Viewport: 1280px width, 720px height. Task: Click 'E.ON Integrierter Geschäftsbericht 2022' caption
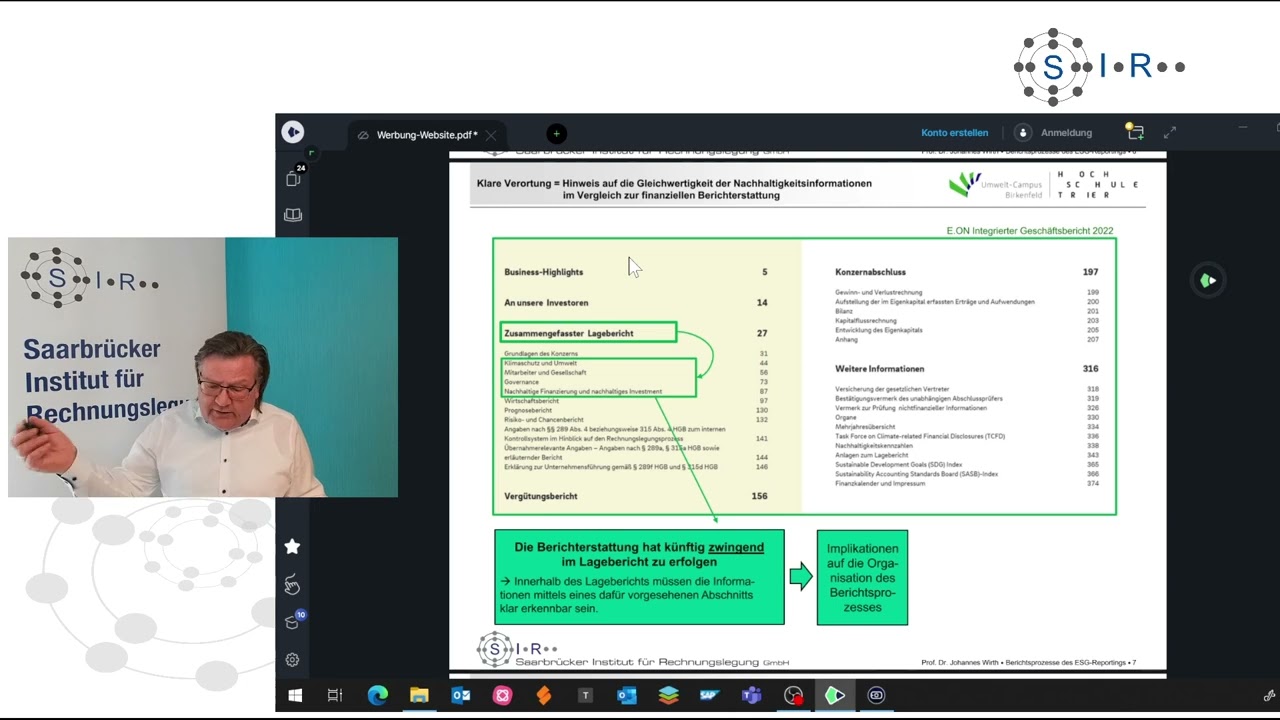pyautogui.click(x=1030, y=231)
